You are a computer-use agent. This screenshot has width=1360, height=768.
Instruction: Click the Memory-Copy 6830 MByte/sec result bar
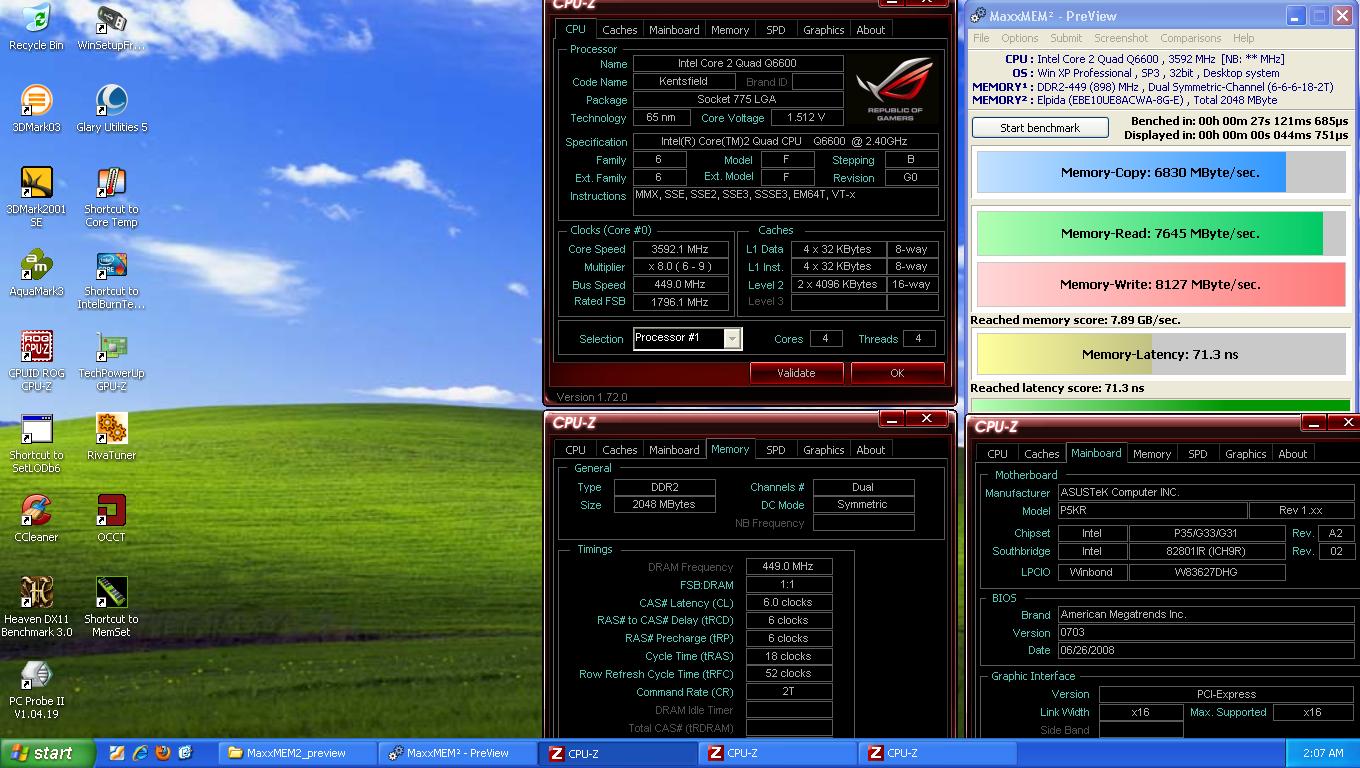click(1161, 172)
